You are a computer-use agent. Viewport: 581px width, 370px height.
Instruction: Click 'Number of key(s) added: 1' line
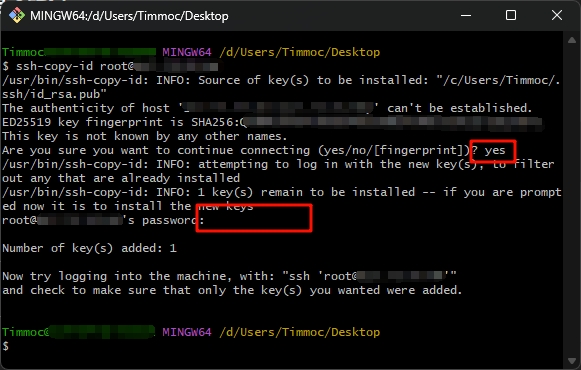89,248
